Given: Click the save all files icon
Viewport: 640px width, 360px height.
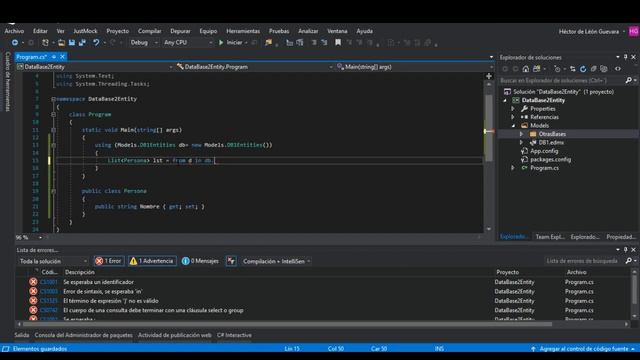Looking at the screenshot, I should tap(82, 42).
